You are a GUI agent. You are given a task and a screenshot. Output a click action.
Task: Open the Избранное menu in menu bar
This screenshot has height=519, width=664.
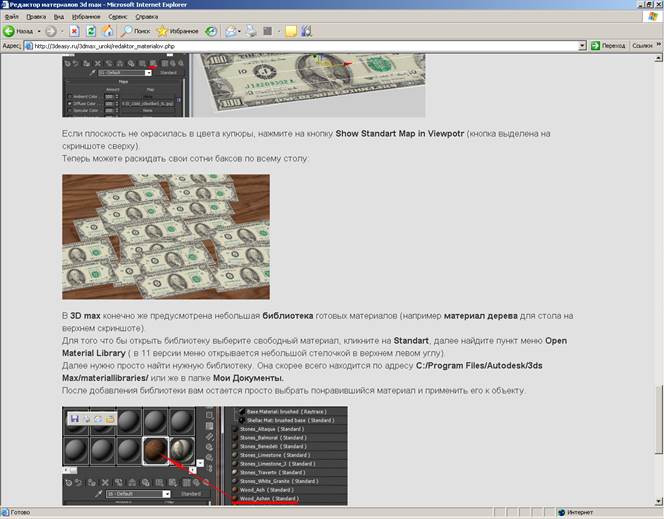86,17
